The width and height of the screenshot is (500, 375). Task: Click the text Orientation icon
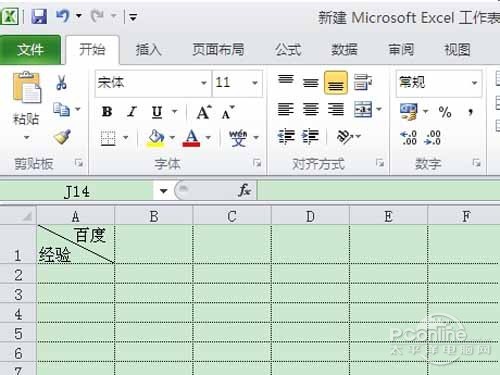point(345,137)
